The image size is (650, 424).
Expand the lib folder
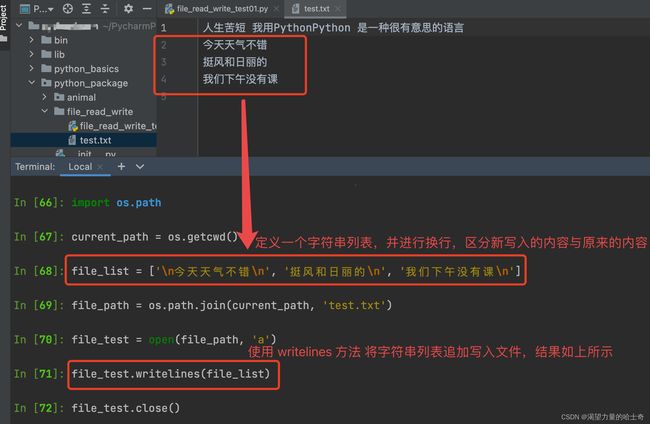32,54
